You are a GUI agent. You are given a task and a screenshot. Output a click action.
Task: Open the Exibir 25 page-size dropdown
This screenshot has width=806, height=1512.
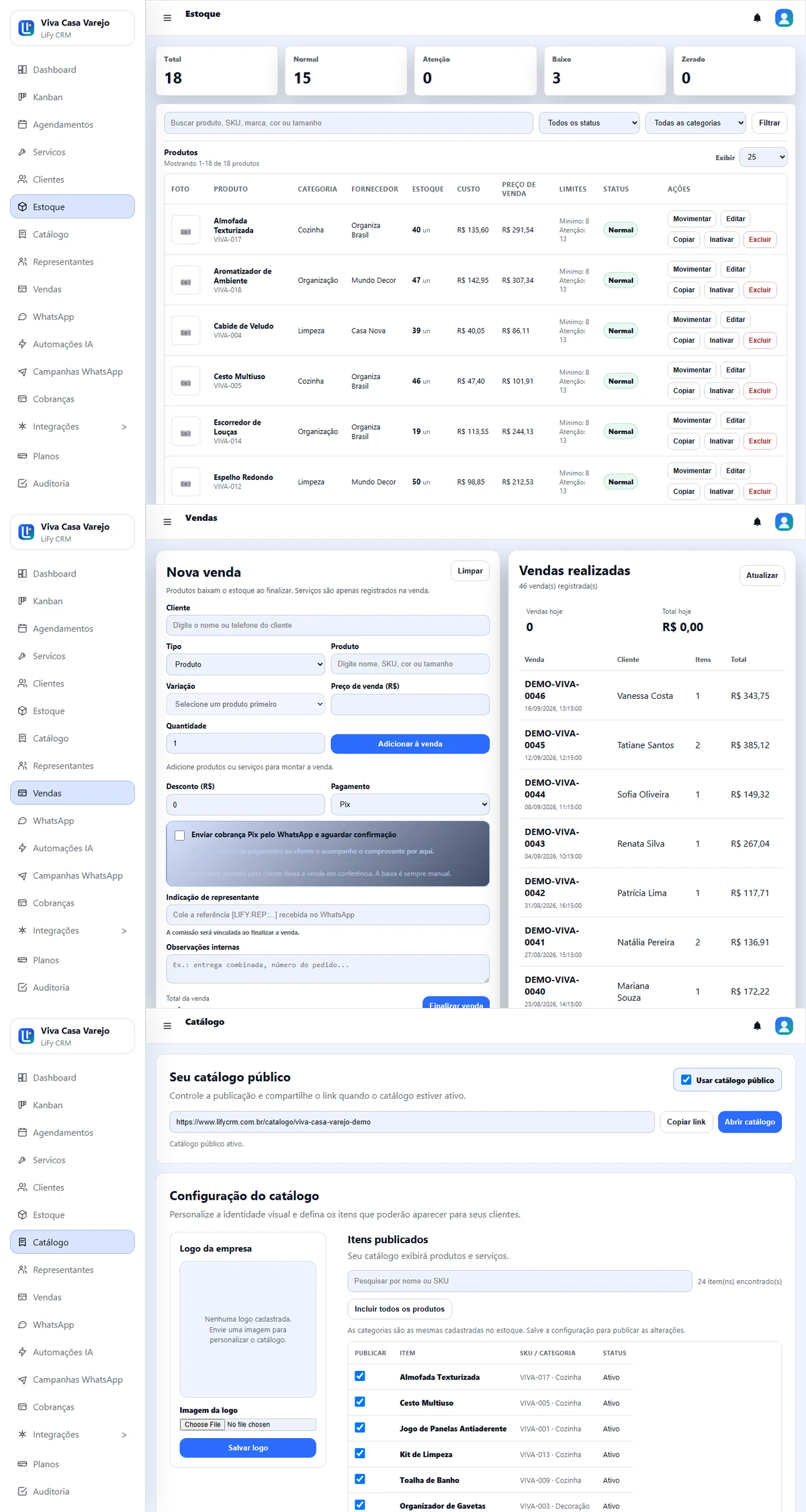pyautogui.click(x=763, y=157)
